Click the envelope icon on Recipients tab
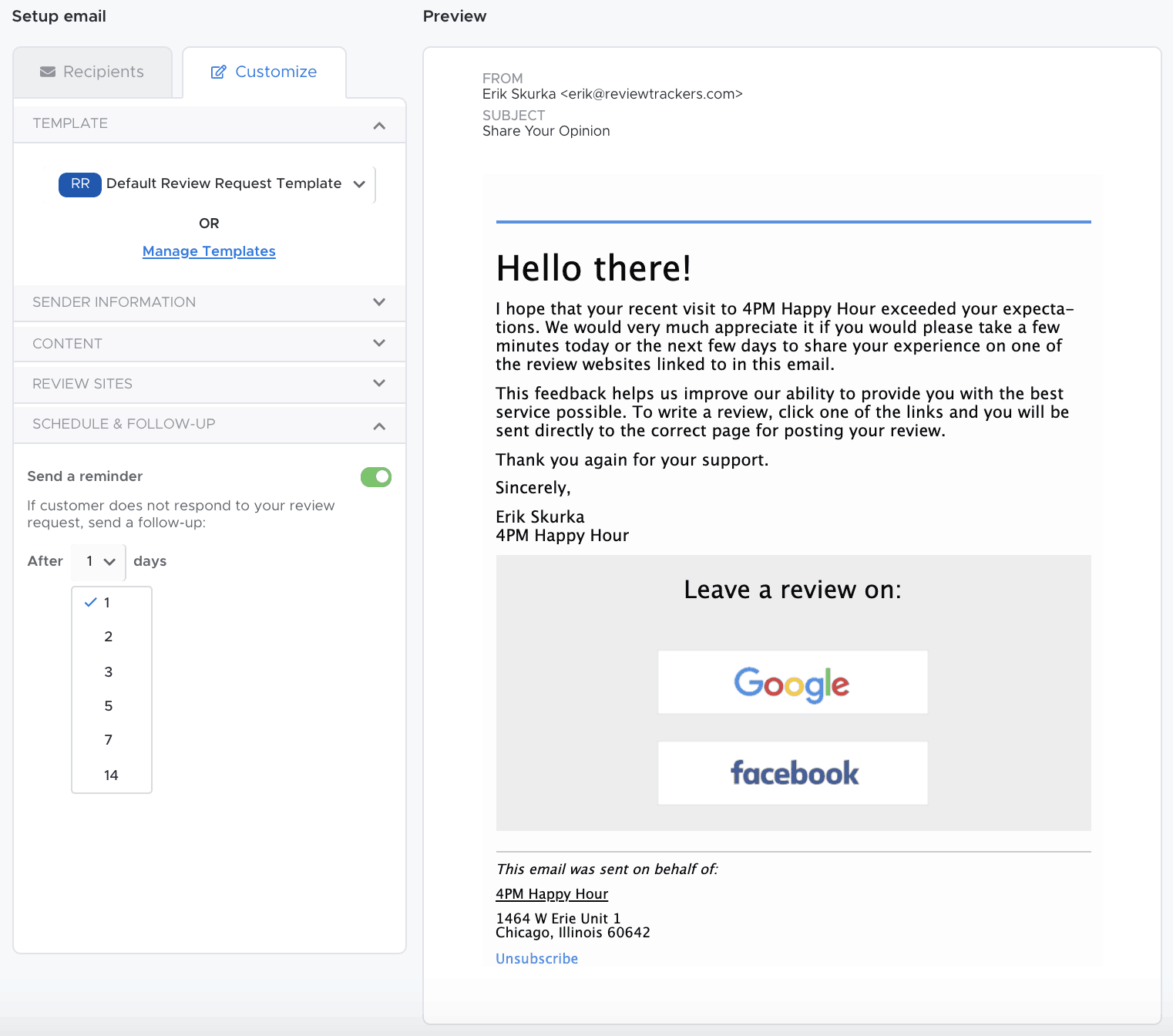This screenshot has height=1036, width=1173. pos(48,72)
